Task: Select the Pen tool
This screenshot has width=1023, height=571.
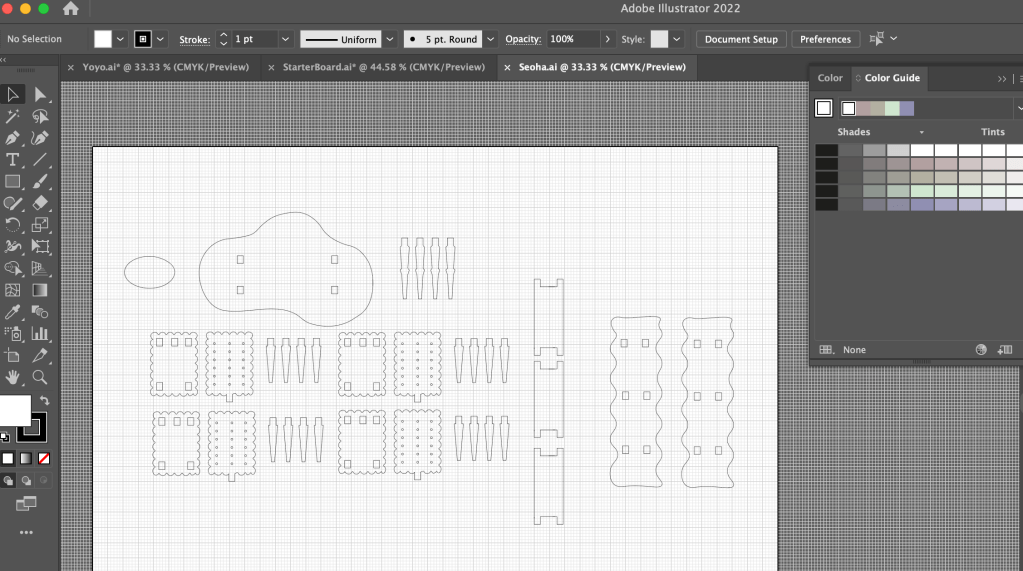Action: click(x=13, y=138)
